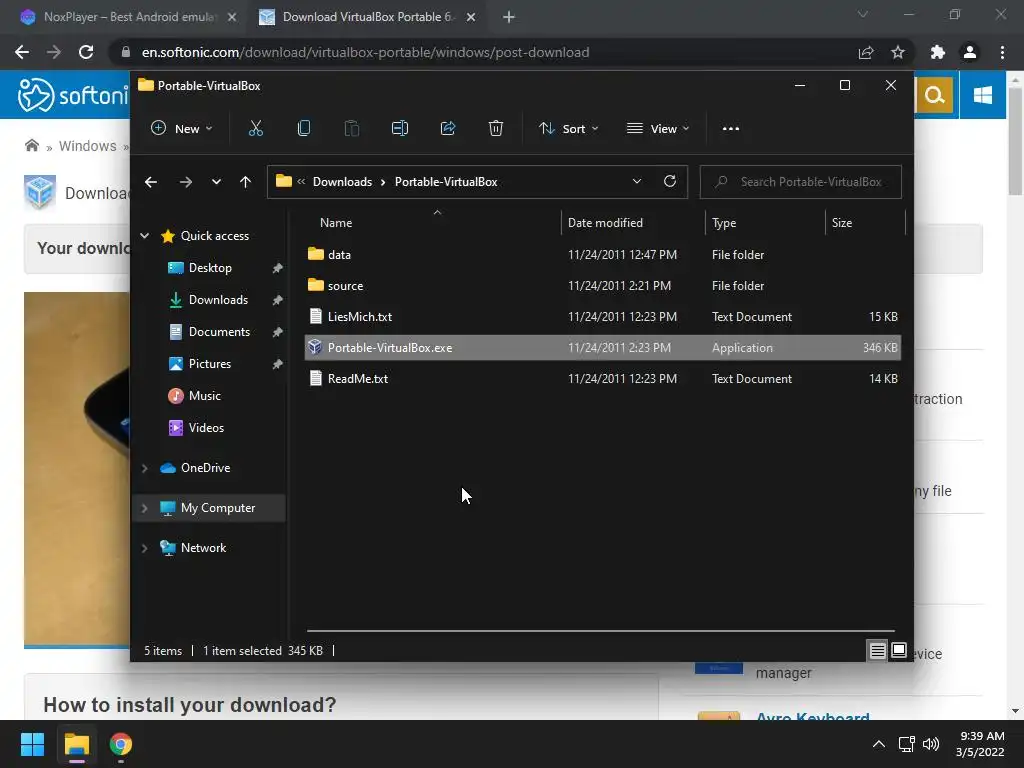Click Downloads breadcrumb in address bar
Screen dimensions: 1024x768
[x=342, y=182]
